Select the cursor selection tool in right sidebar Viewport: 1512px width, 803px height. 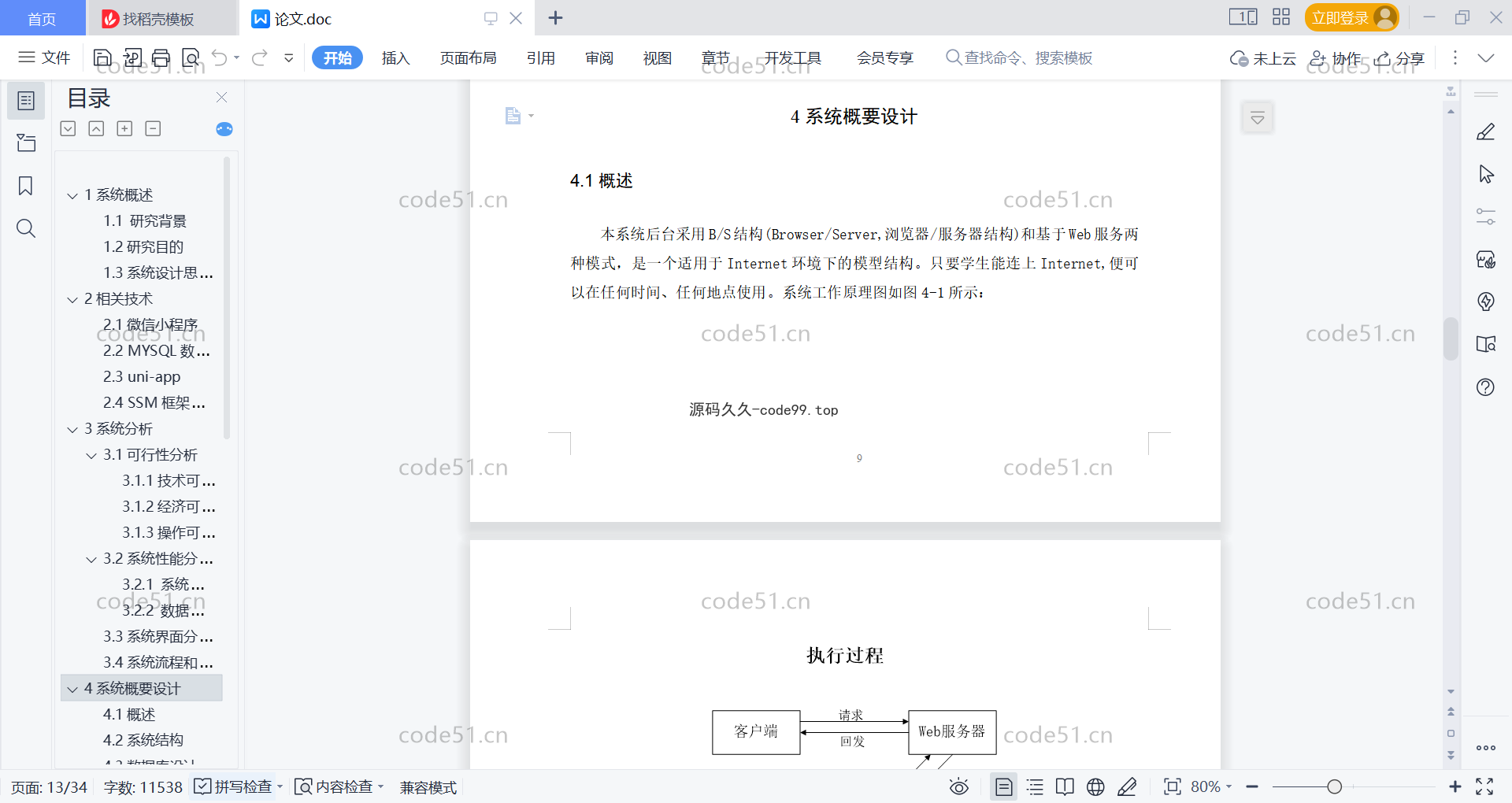[1486, 174]
